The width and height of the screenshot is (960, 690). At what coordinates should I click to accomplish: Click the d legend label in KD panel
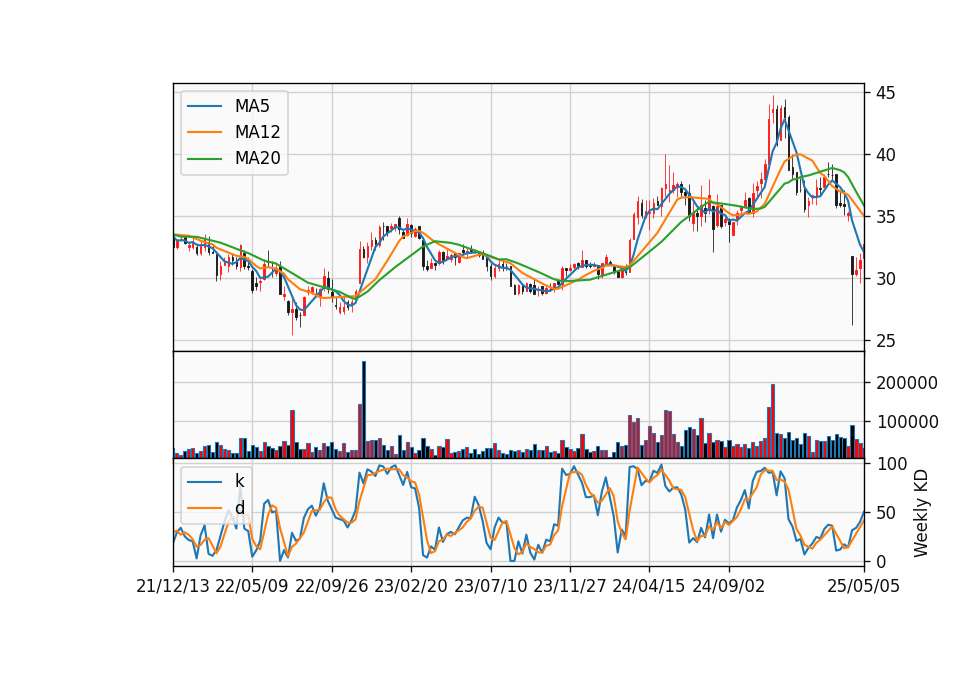click(x=239, y=508)
